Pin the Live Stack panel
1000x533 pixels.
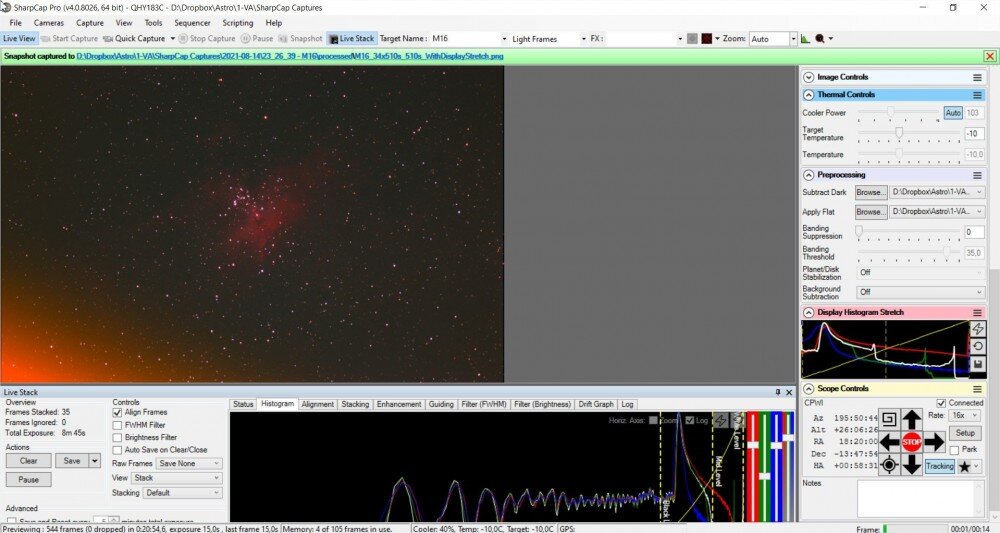coord(777,392)
